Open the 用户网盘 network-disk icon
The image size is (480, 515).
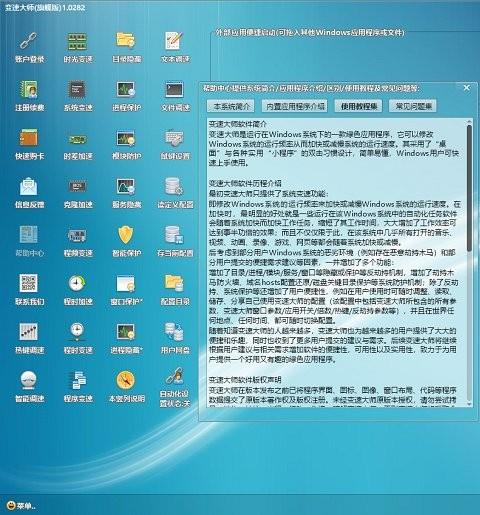[175, 332]
